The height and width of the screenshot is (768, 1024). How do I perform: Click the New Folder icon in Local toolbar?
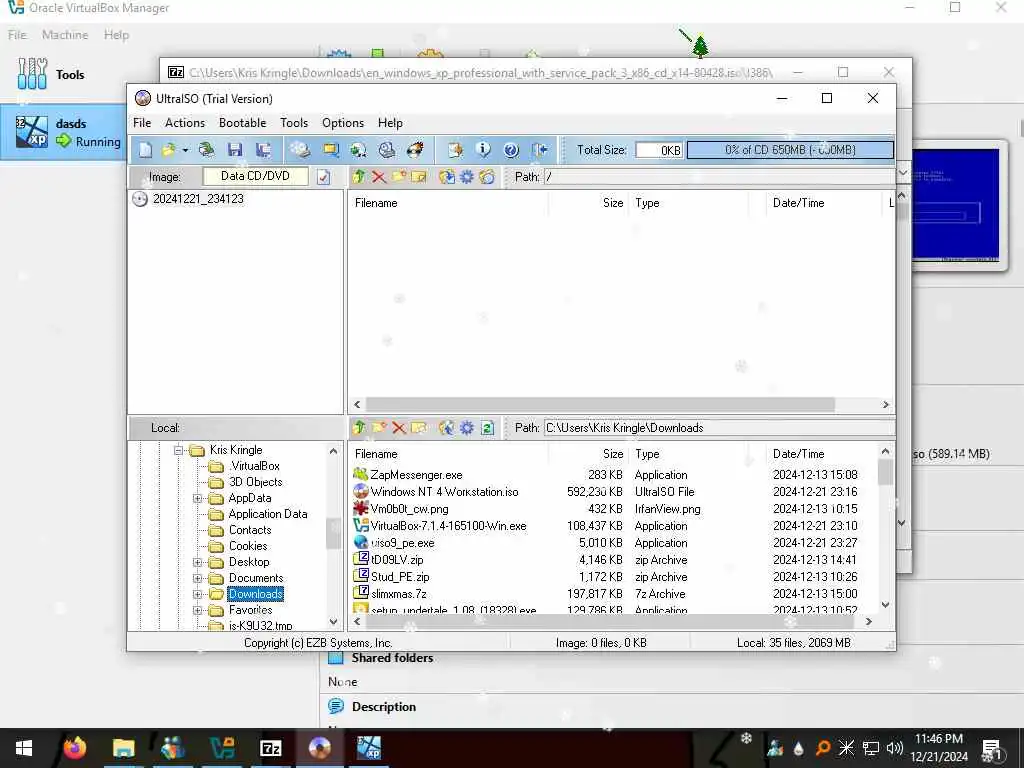(x=379, y=428)
